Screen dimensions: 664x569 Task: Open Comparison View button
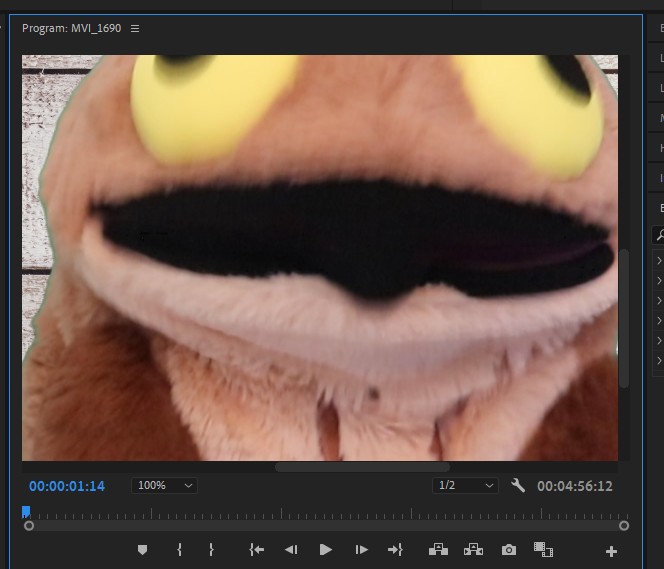click(x=543, y=550)
